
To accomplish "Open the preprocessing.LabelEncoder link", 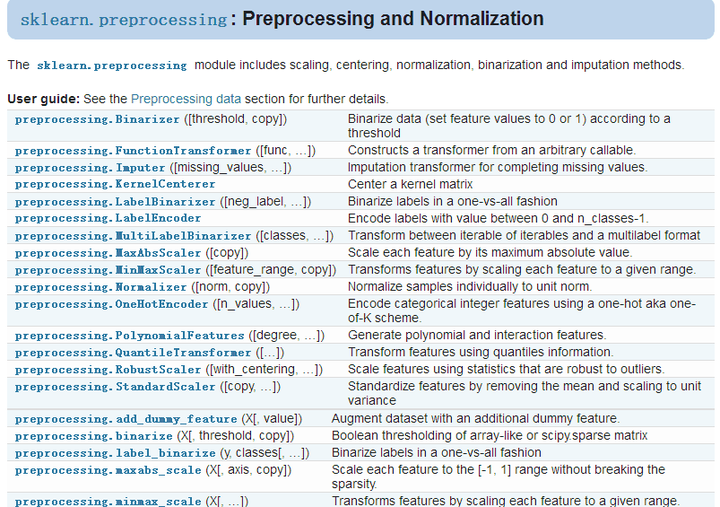I will 108,219.
